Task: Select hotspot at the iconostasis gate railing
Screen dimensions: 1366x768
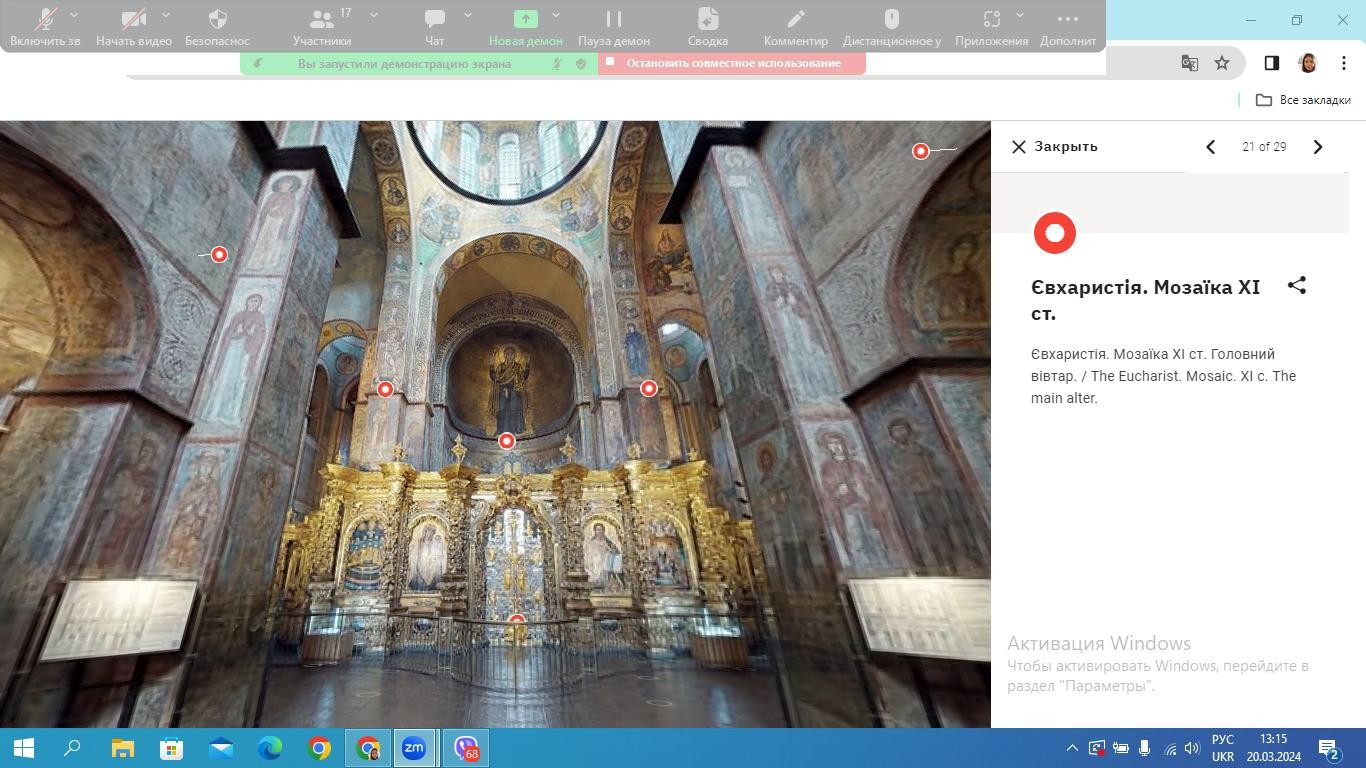Action: (517, 621)
